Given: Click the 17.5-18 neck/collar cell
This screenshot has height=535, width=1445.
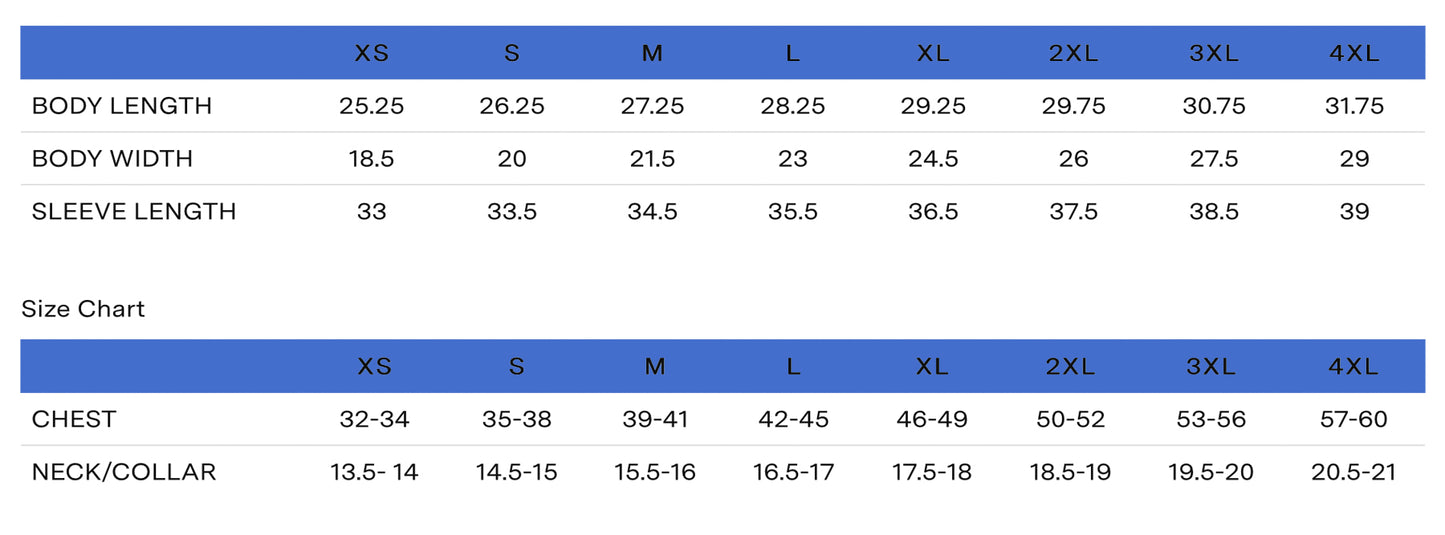Looking at the screenshot, I should point(932,472).
